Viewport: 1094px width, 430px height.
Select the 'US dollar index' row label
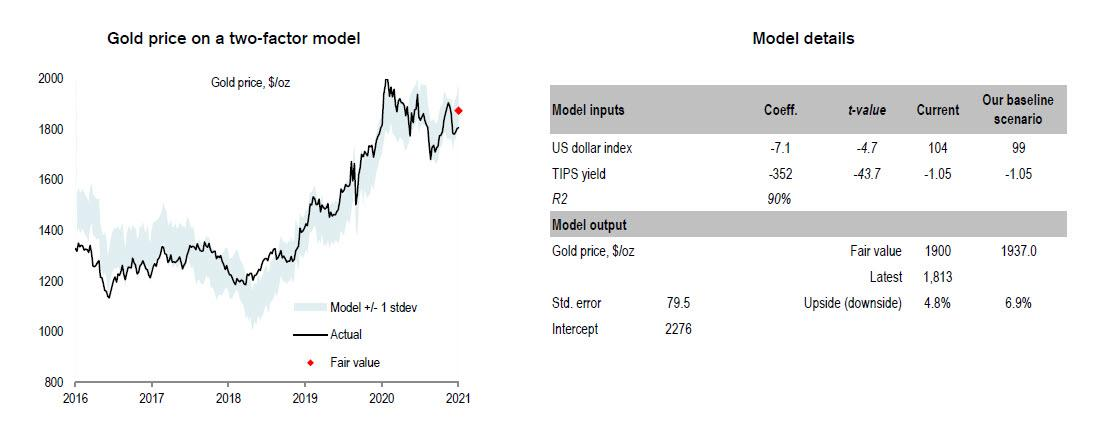click(x=592, y=148)
